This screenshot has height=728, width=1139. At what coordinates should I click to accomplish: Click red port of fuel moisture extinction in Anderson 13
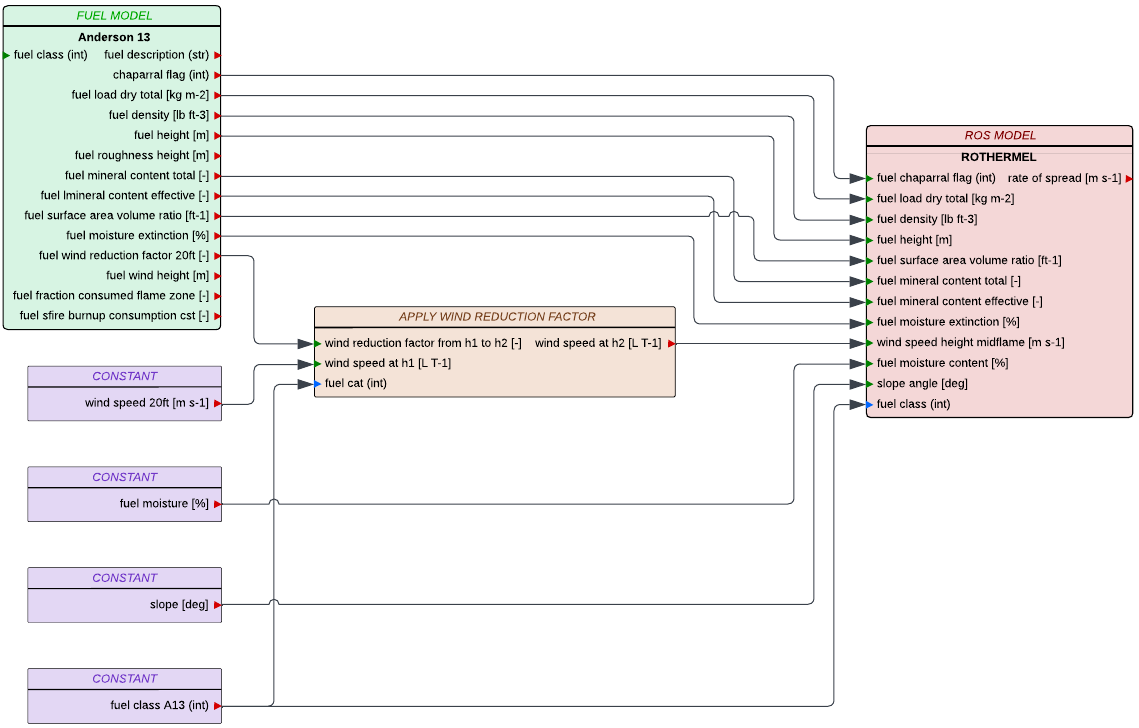(x=217, y=236)
